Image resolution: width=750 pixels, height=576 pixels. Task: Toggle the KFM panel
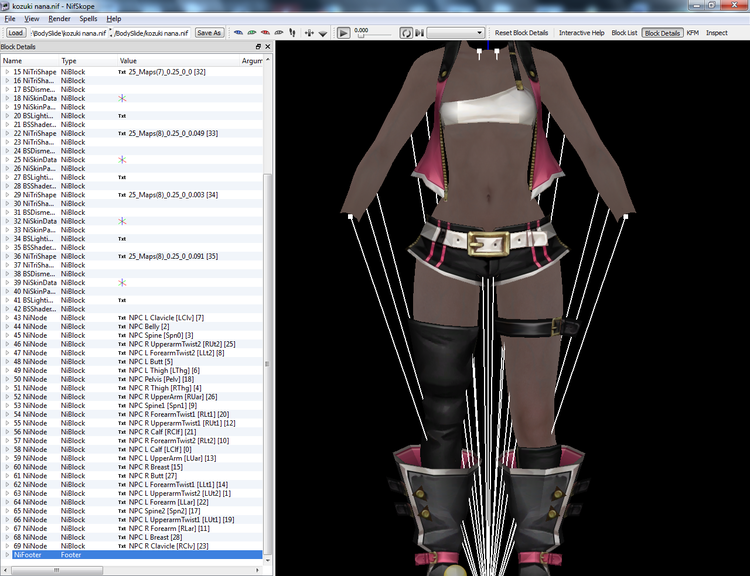(x=693, y=33)
